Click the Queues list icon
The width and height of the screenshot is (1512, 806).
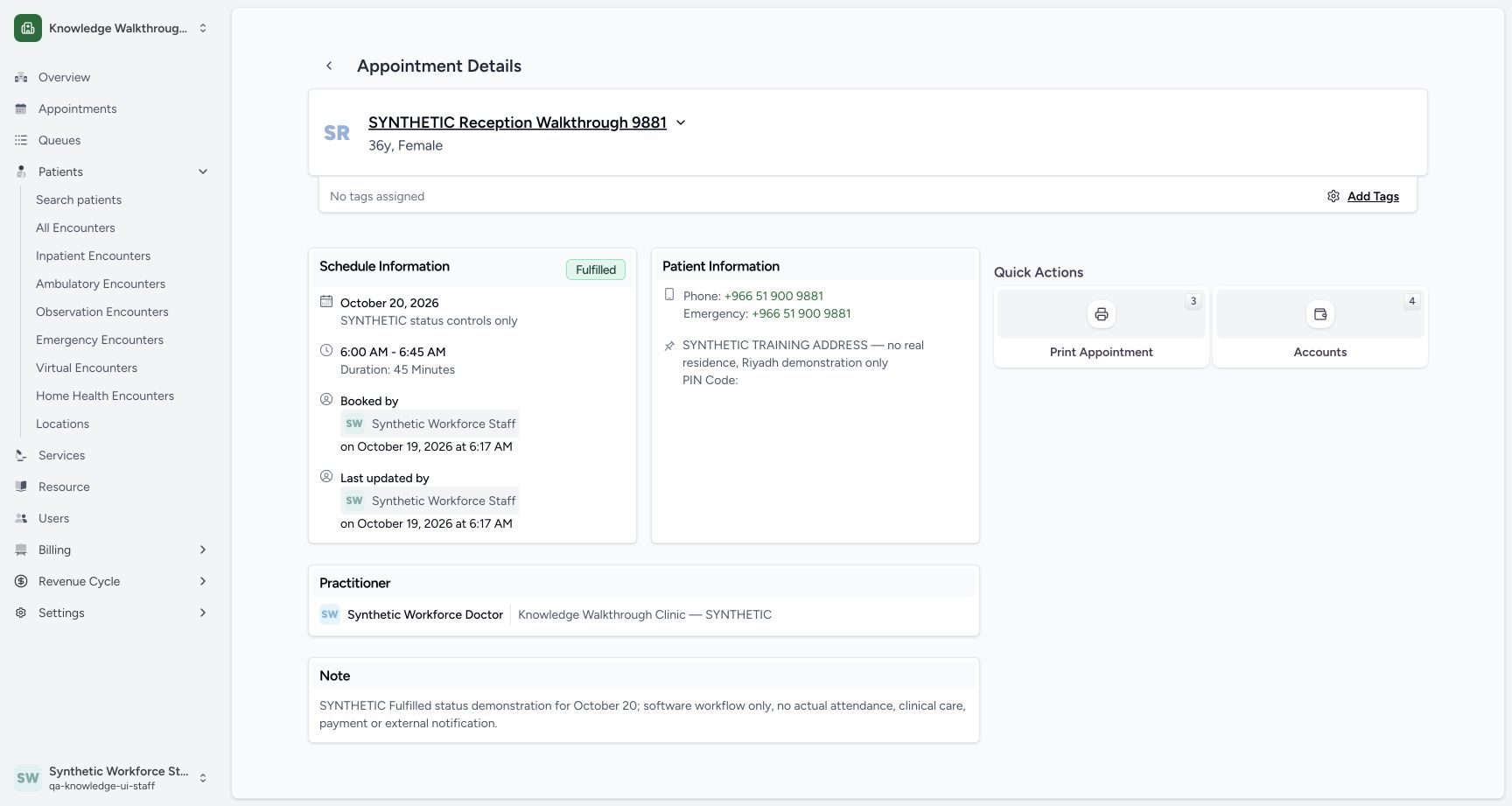[x=21, y=140]
